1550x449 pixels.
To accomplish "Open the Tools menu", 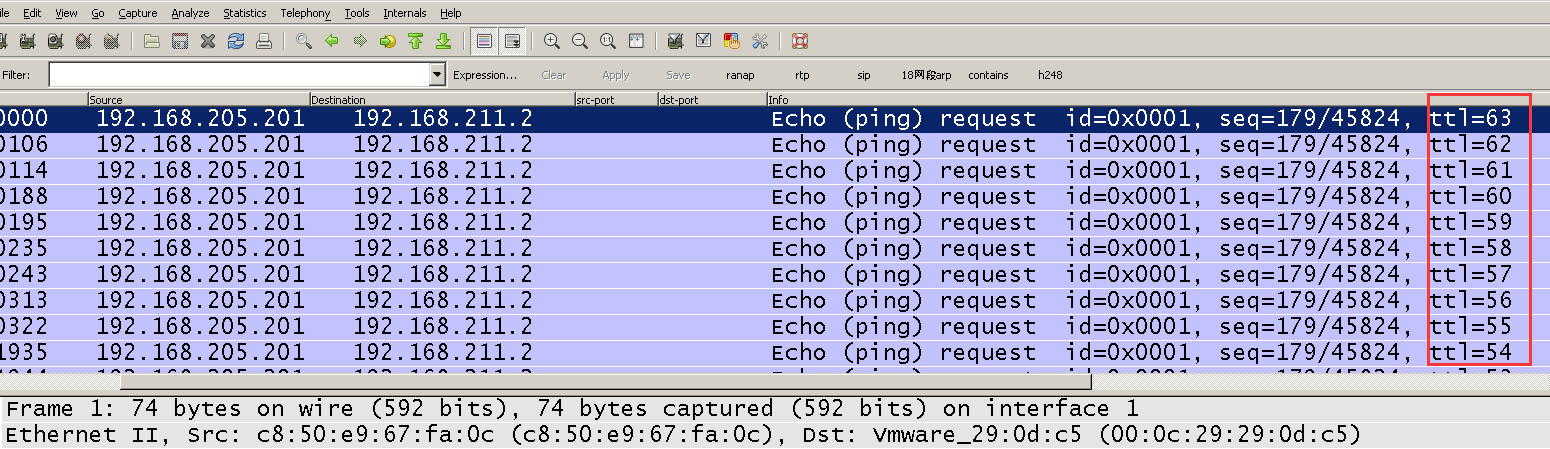I will tap(357, 13).
